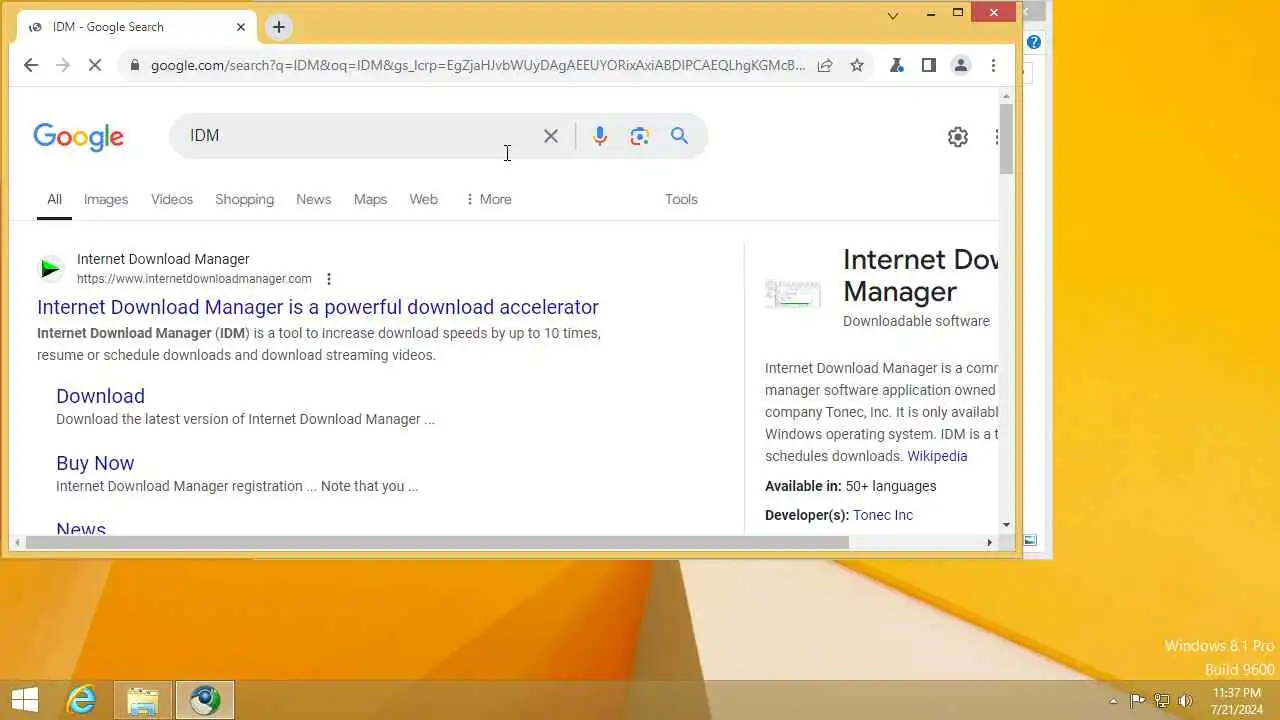Search by image with Google Lens
The height and width of the screenshot is (720, 1280).
pos(640,136)
